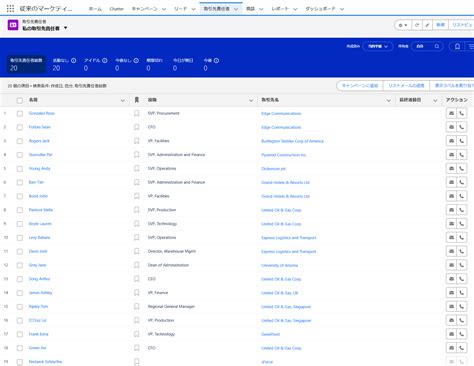Expand the 私の取引先責任者 list view picker

[65, 28]
